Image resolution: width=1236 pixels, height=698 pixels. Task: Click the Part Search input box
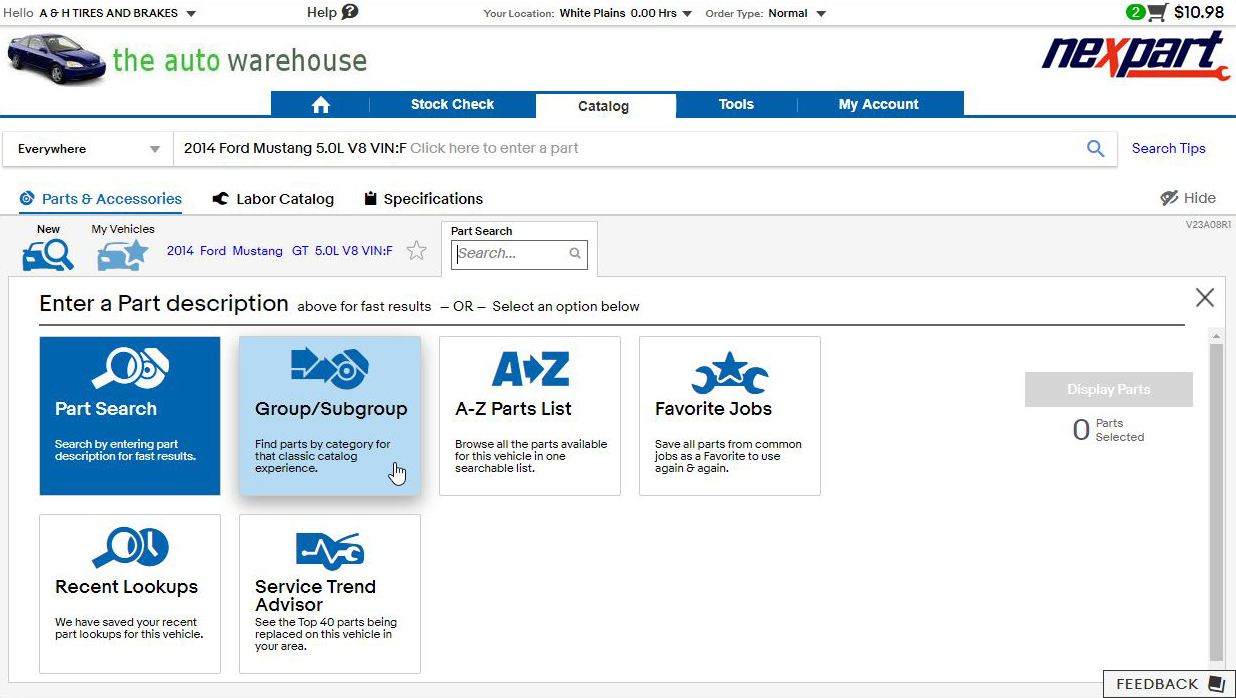pos(519,254)
